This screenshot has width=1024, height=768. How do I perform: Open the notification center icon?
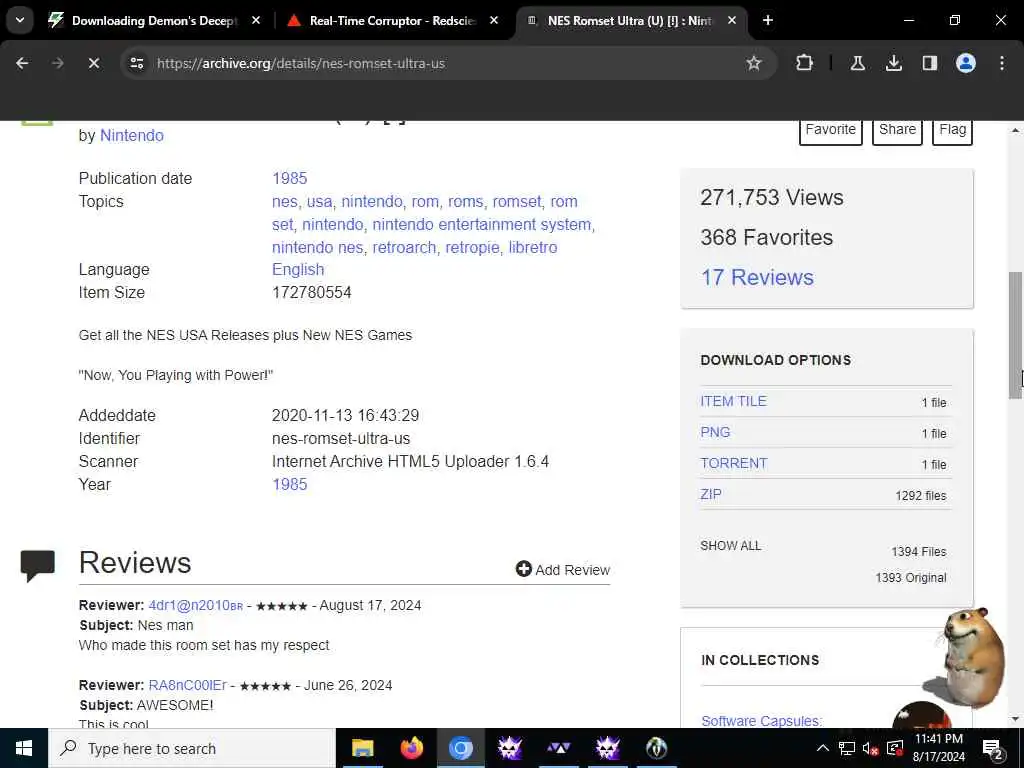click(x=993, y=748)
